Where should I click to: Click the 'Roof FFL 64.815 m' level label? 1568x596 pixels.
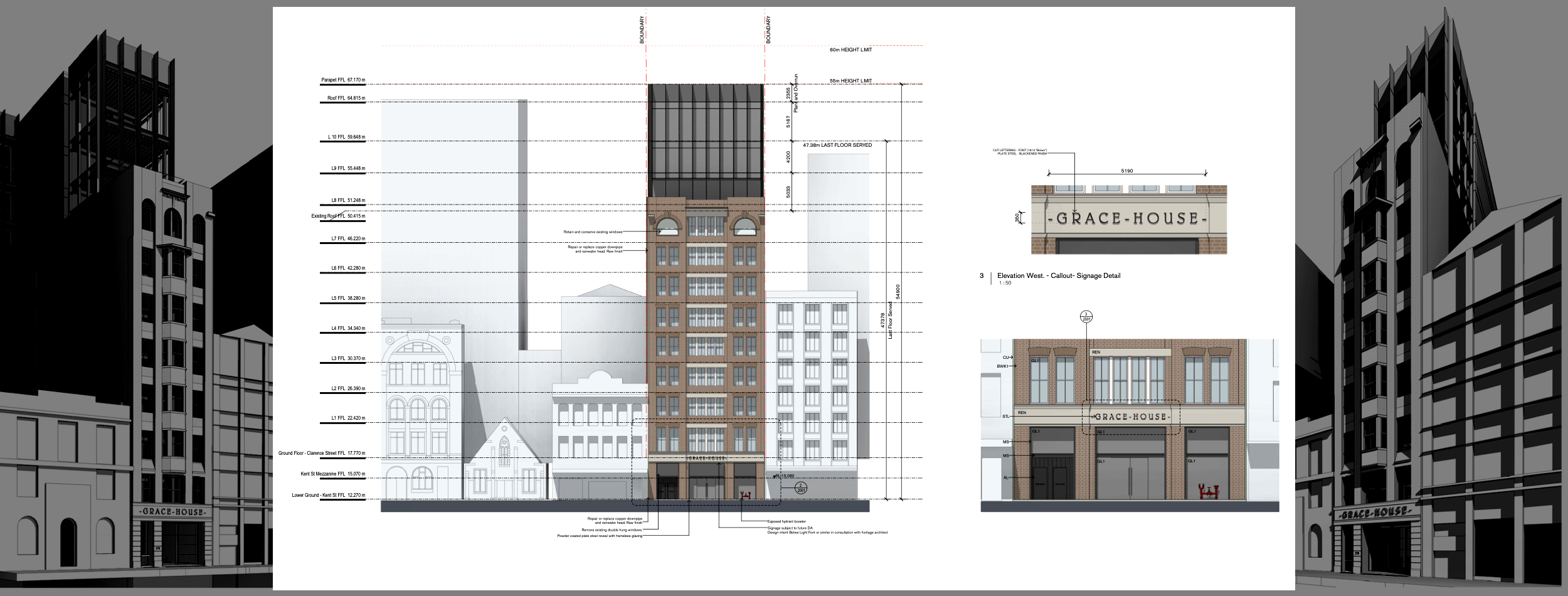click(346, 98)
